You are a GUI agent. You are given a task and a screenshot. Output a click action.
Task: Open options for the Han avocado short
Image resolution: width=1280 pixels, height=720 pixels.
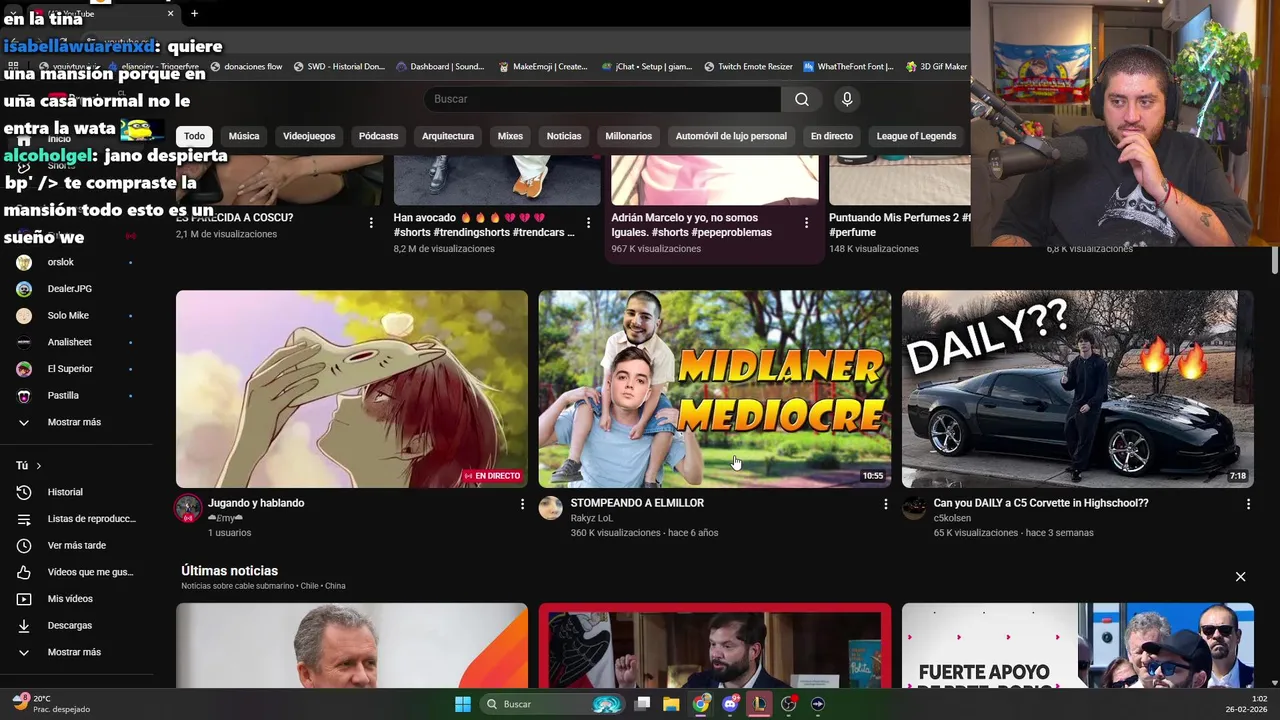coord(588,223)
